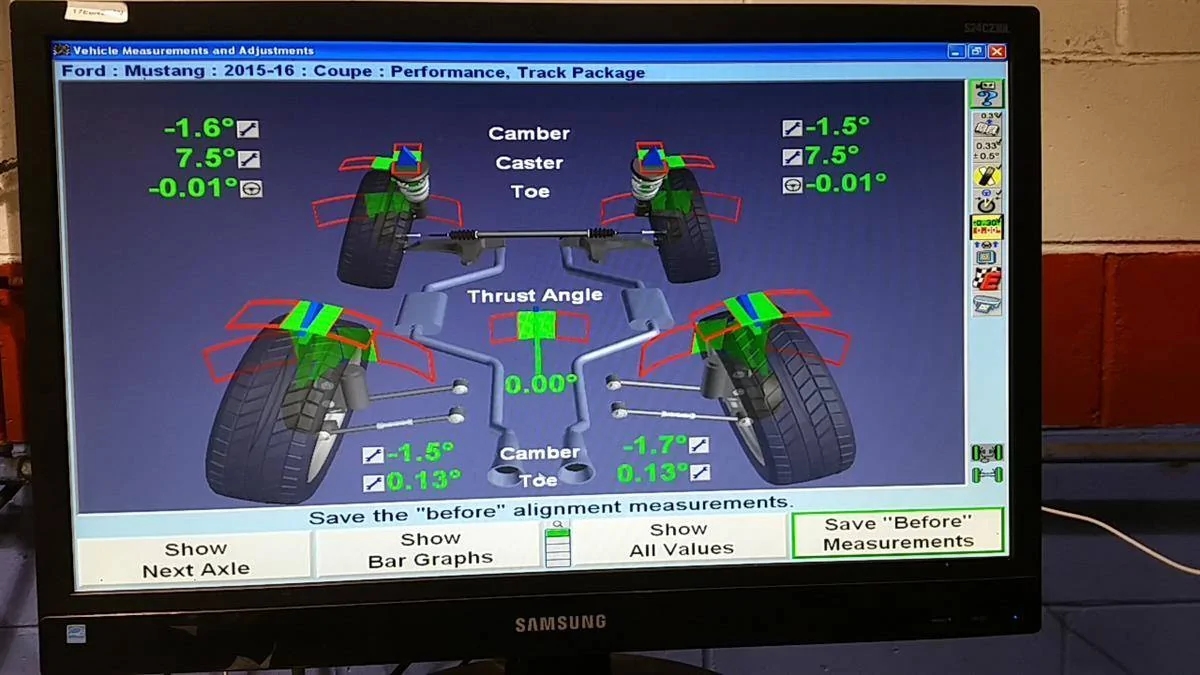Click the printer icon in sidebar

986,304
